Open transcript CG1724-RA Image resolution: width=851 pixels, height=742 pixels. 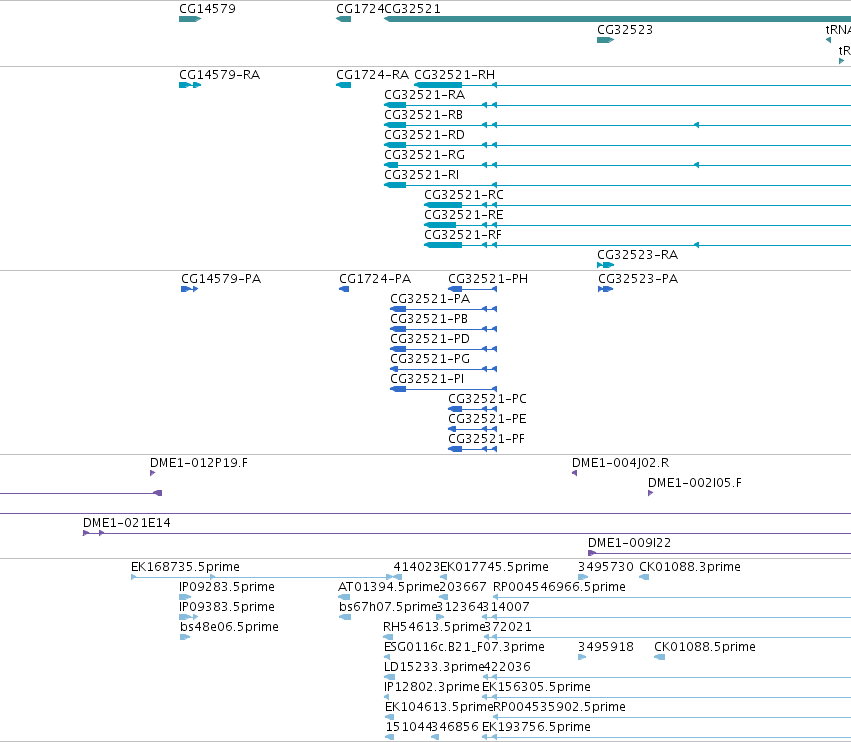point(372,75)
